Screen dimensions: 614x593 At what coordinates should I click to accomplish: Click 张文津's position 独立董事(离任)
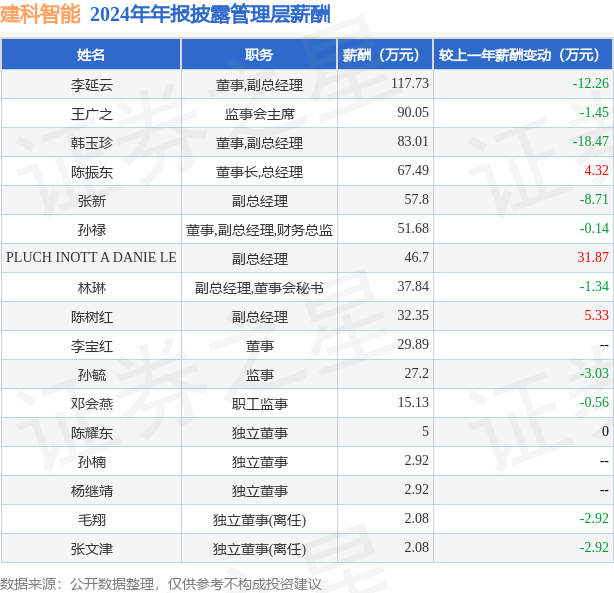click(259, 549)
